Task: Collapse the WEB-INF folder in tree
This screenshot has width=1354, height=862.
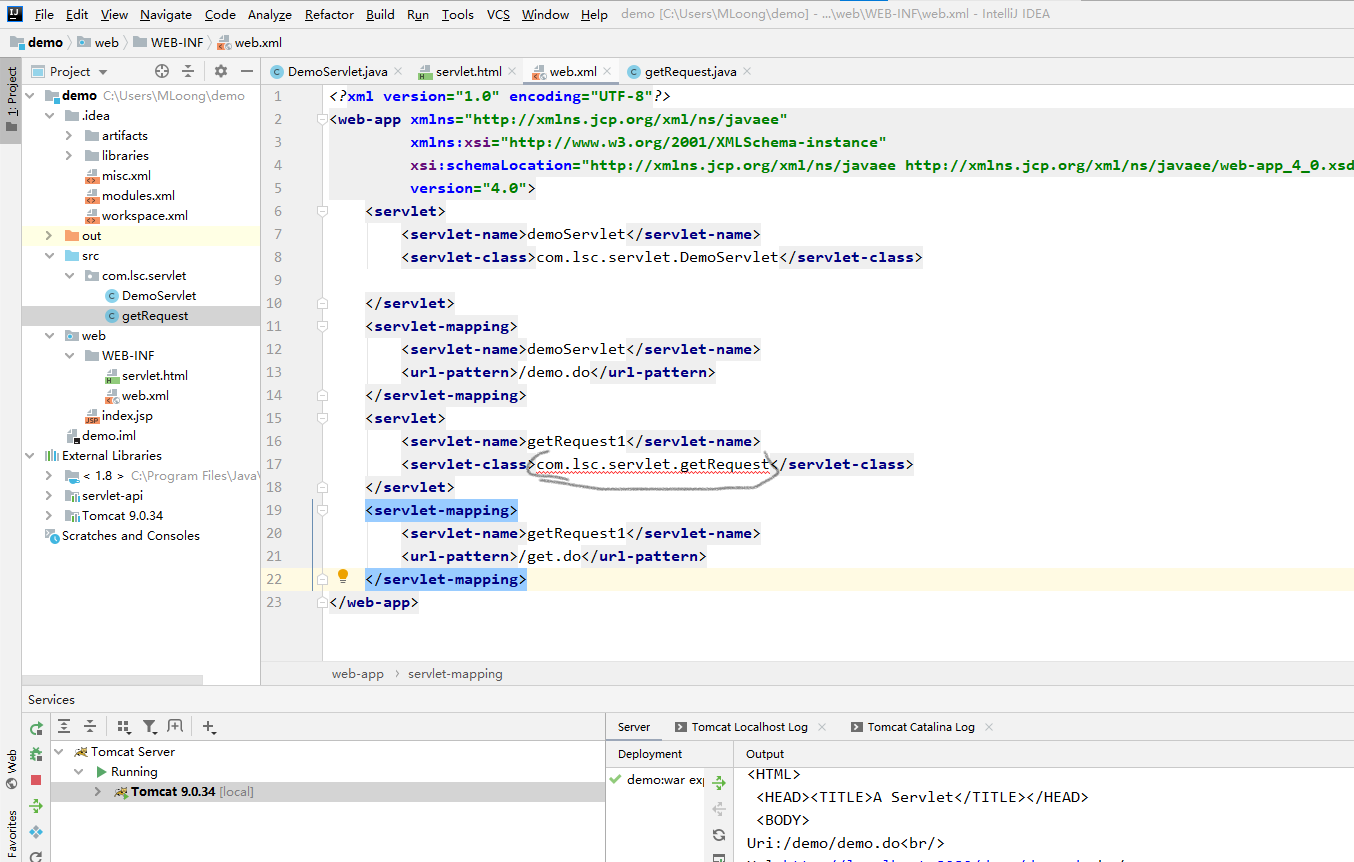Action: 69,356
